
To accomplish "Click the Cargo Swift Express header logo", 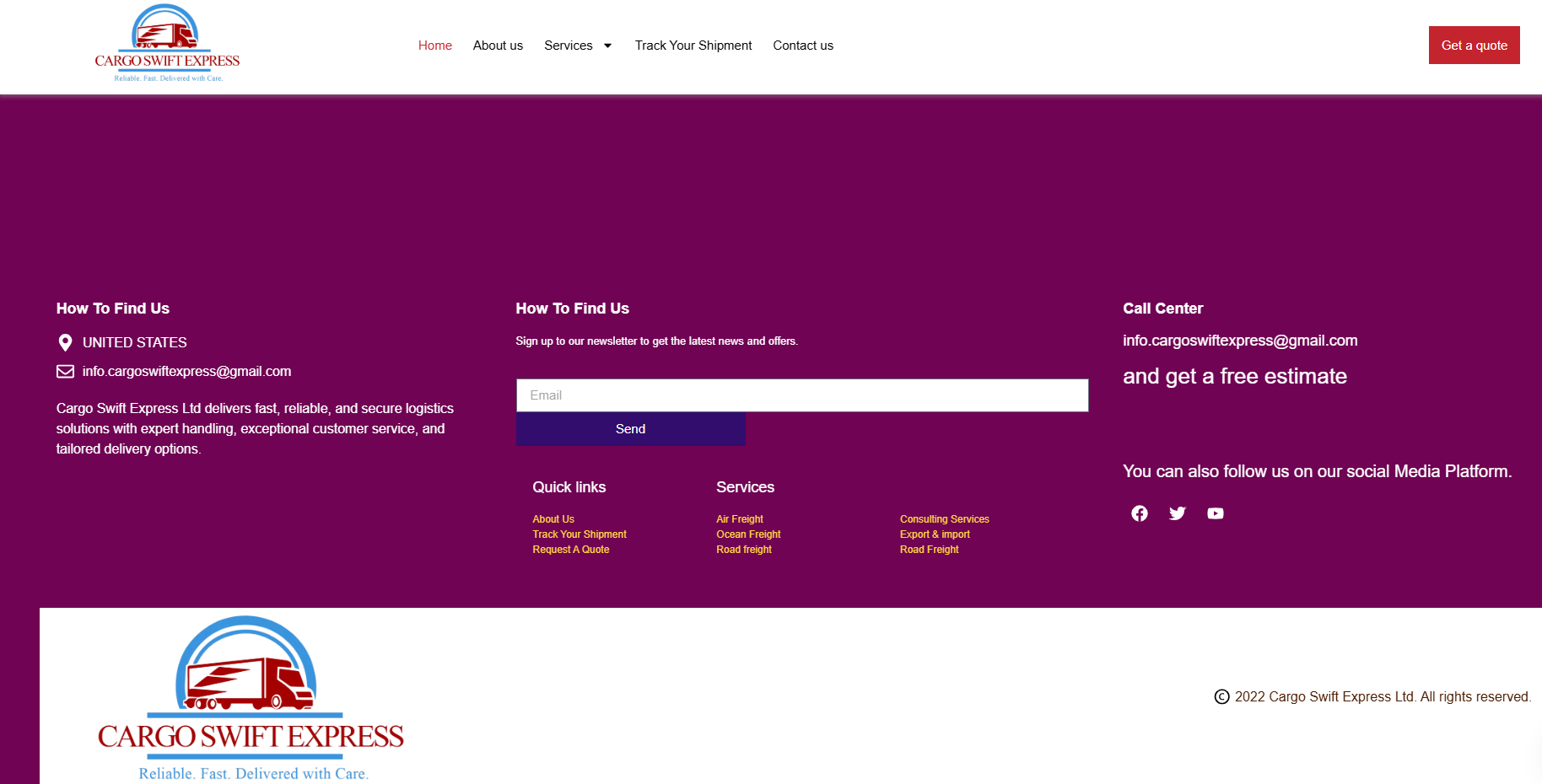I will [x=167, y=44].
